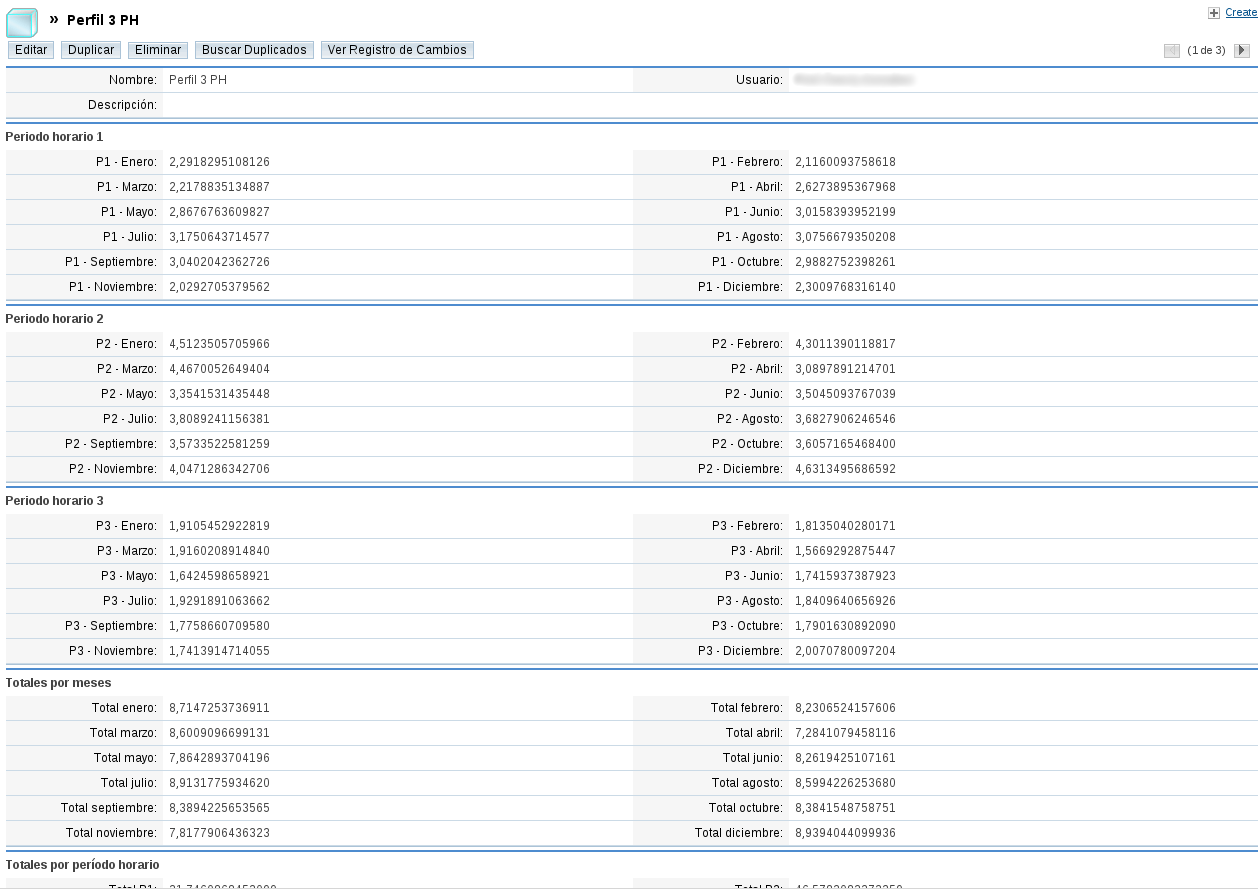Image resolution: width=1258 pixels, height=889 pixels.
Task: Go to the next record with the right arrow
Action: pos(1242,50)
